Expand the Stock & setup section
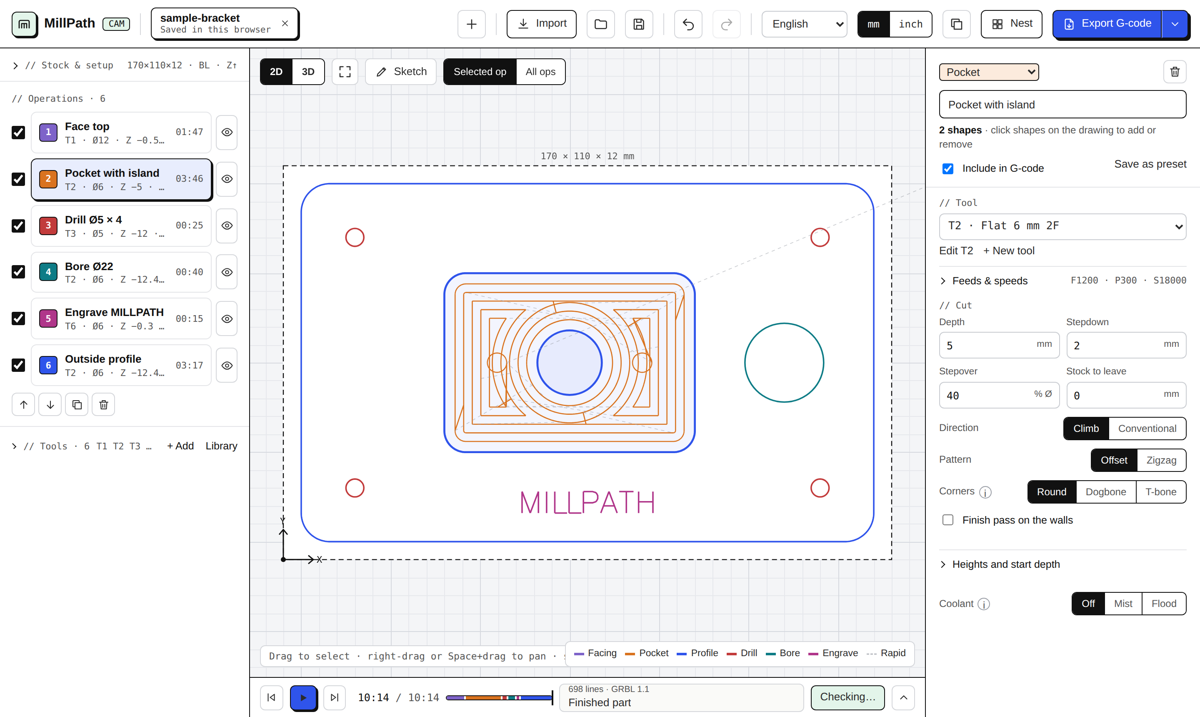The width and height of the screenshot is (1200, 717). (124, 65)
